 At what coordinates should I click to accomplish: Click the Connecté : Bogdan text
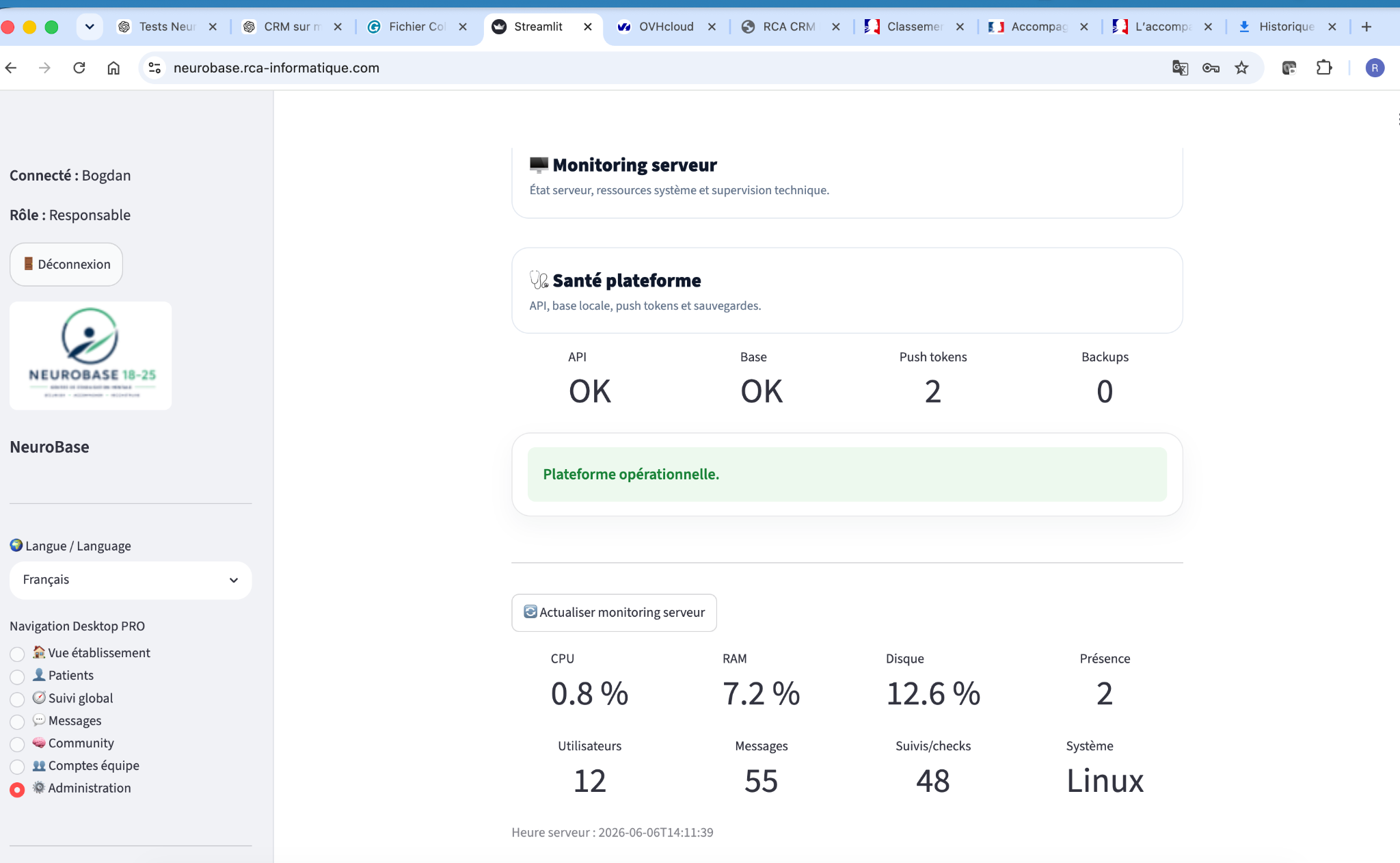click(x=70, y=176)
